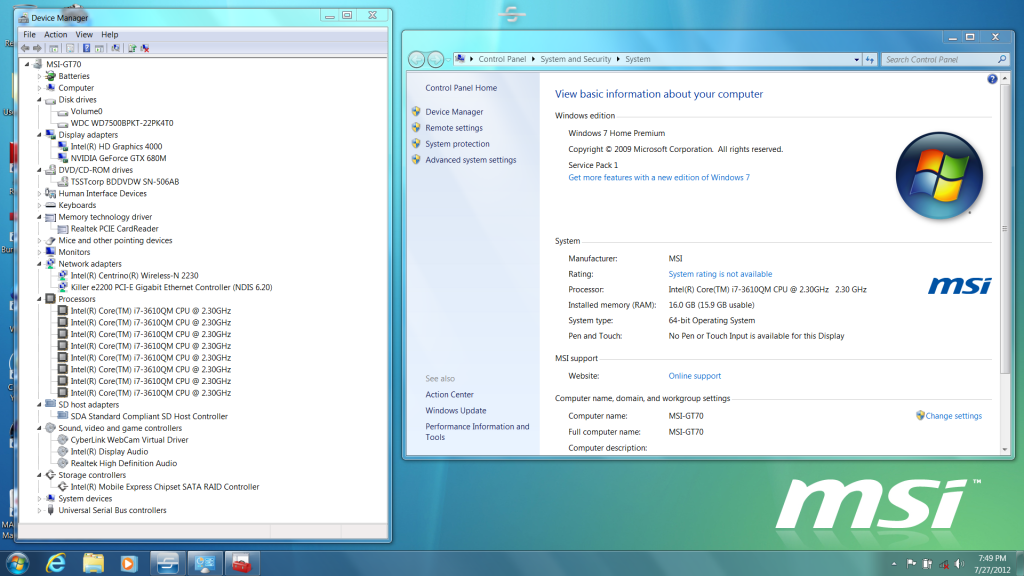The width and height of the screenshot is (1024, 576).
Task: Click volume speaker icon in system tray
Action: pyautogui.click(x=959, y=564)
